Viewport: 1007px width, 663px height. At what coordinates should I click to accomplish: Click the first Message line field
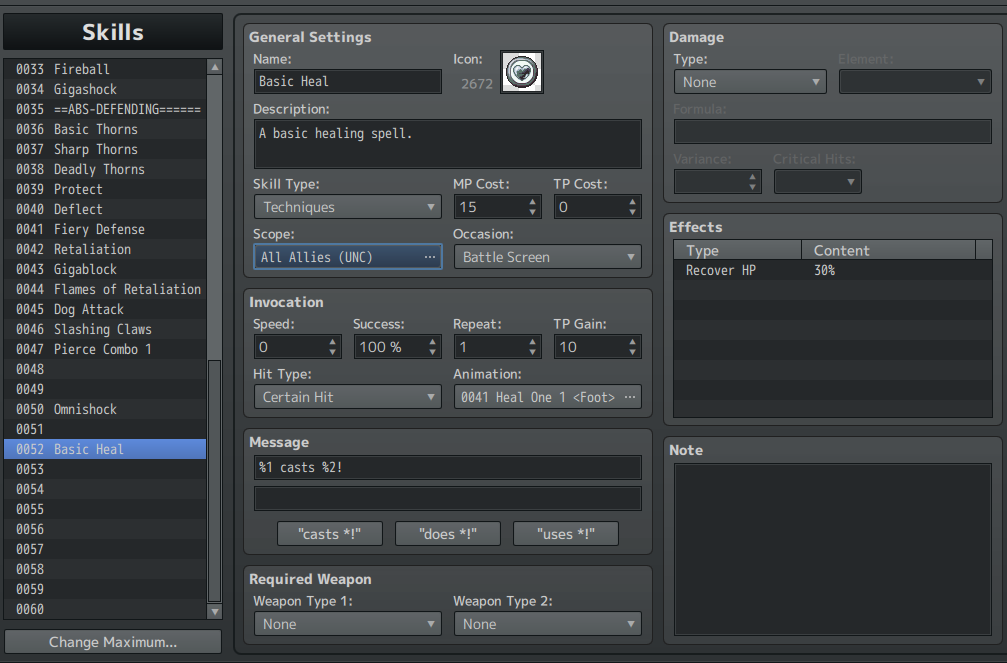click(x=448, y=468)
